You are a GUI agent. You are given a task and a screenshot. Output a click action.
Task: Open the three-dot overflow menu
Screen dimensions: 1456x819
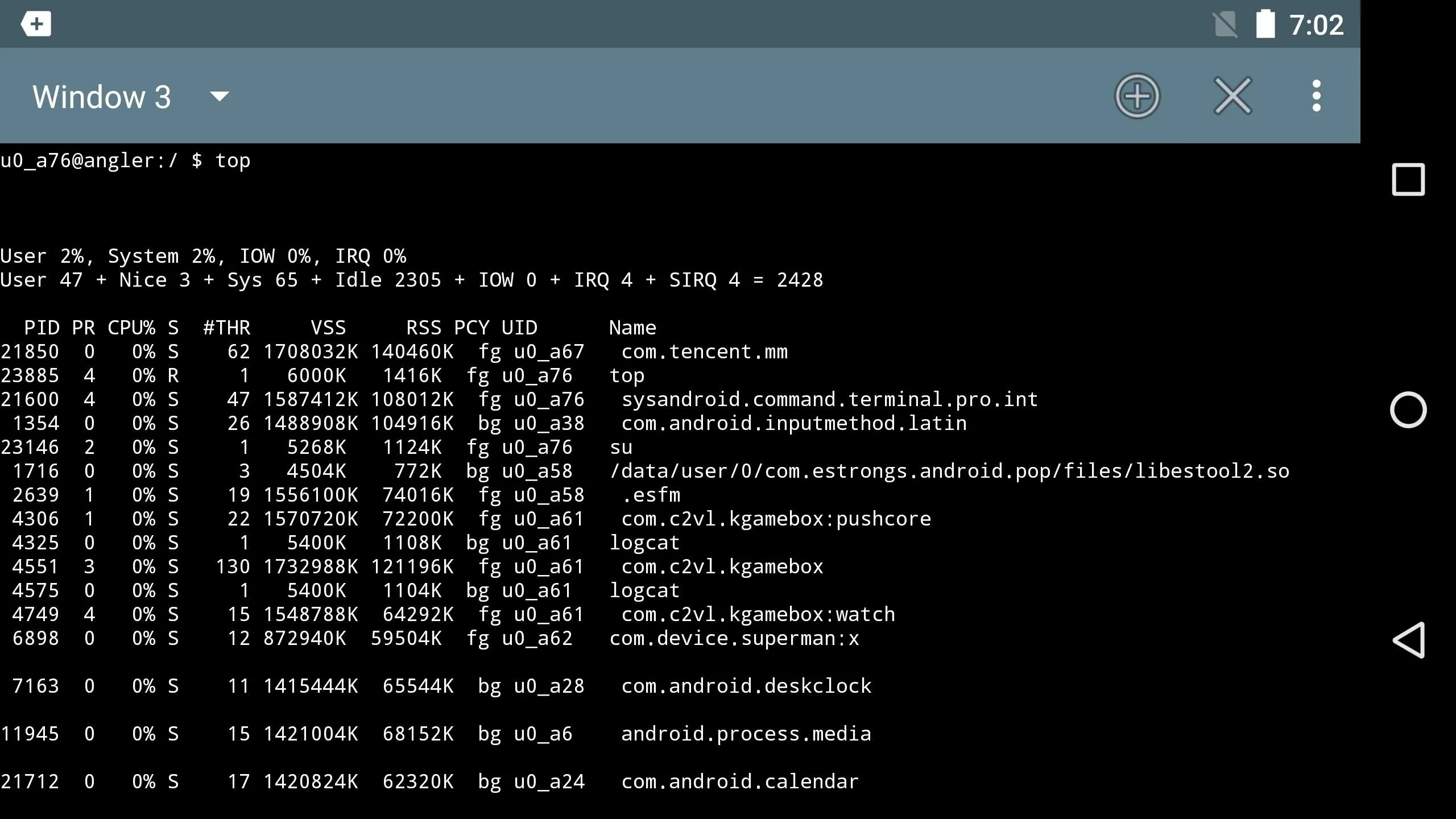pos(1316,96)
